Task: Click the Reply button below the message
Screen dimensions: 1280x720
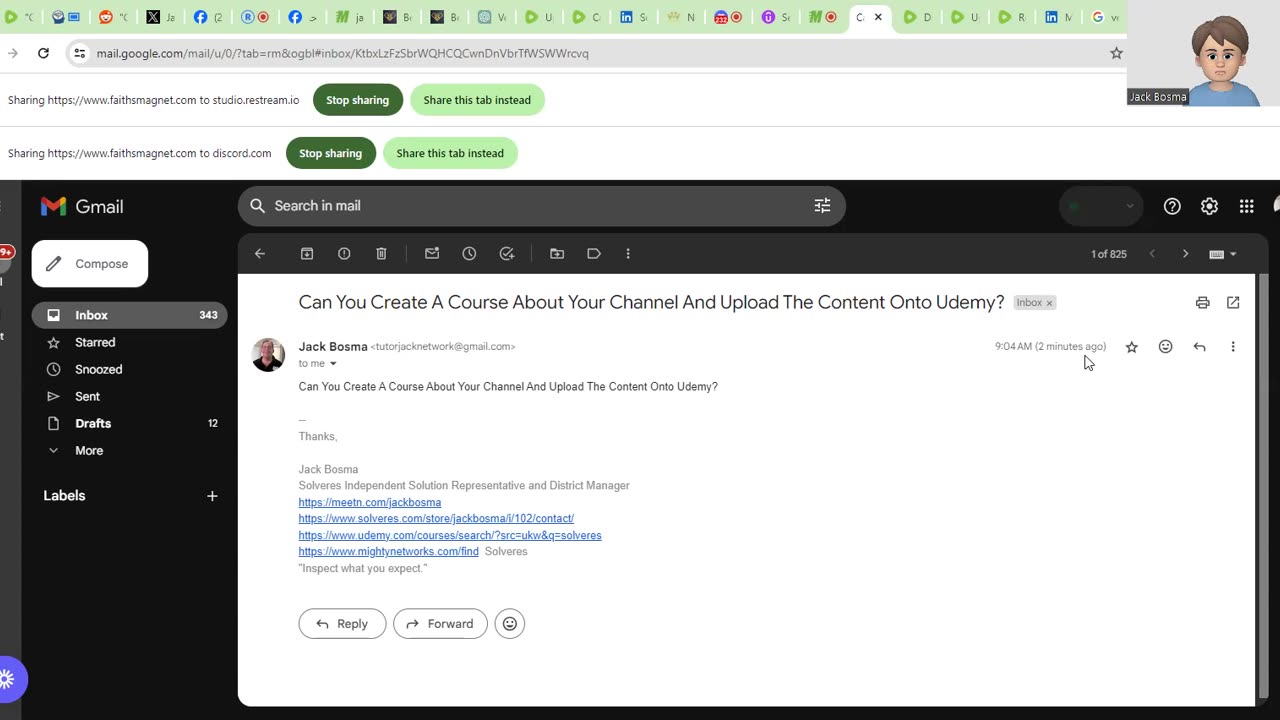Action: (x=342, y=624)
